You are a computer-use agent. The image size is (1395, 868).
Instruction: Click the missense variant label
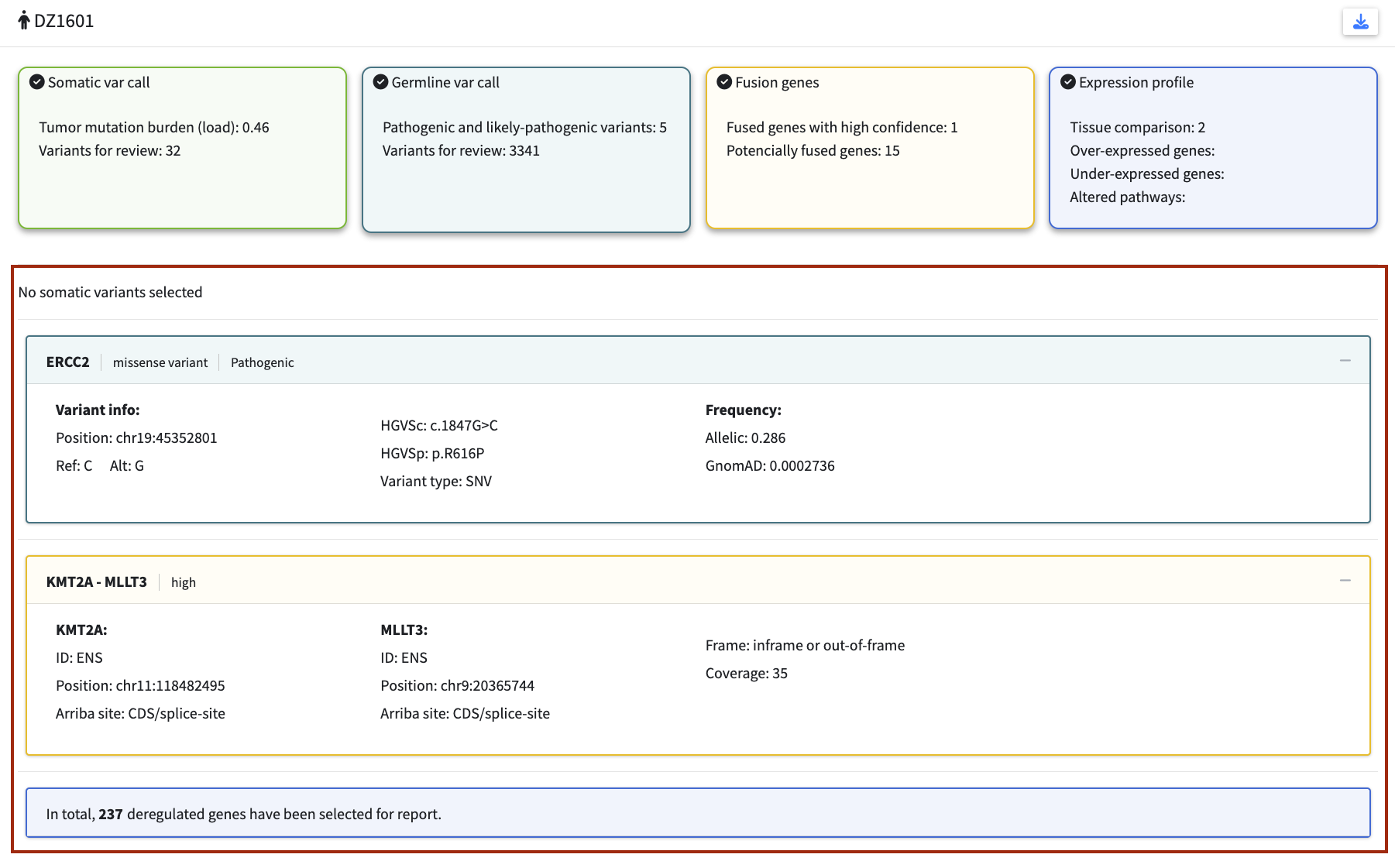(x=160, y=362)
